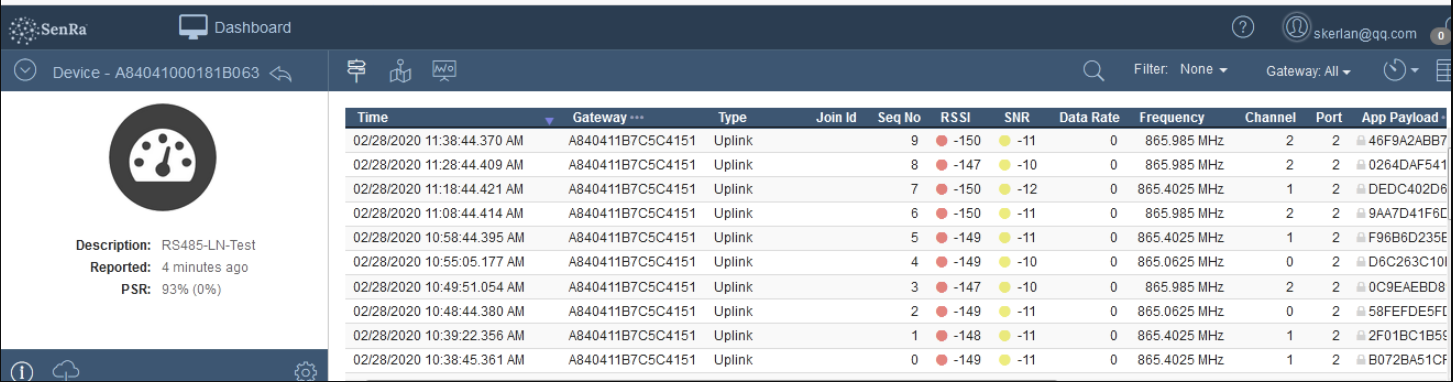Click the Gateway column ellipsis
Viewport: 1453px width, 382px height.
(x=637, y=118)
